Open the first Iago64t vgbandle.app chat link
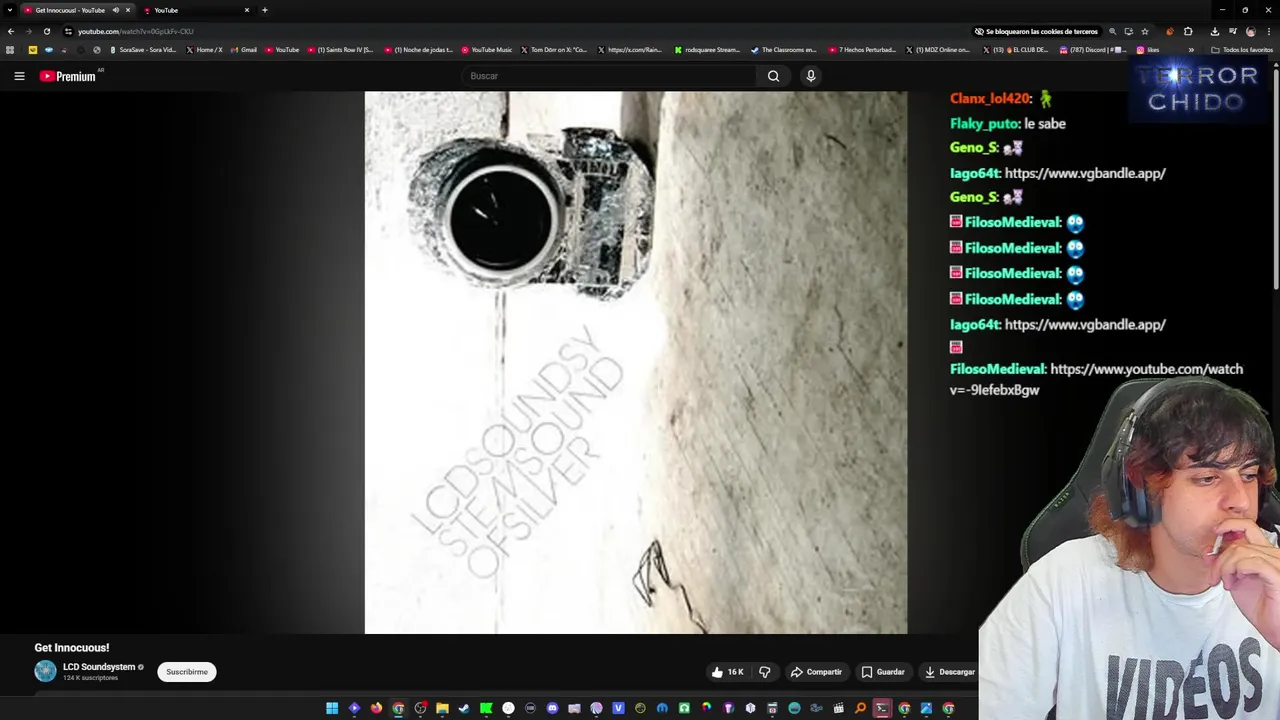 1085,173
